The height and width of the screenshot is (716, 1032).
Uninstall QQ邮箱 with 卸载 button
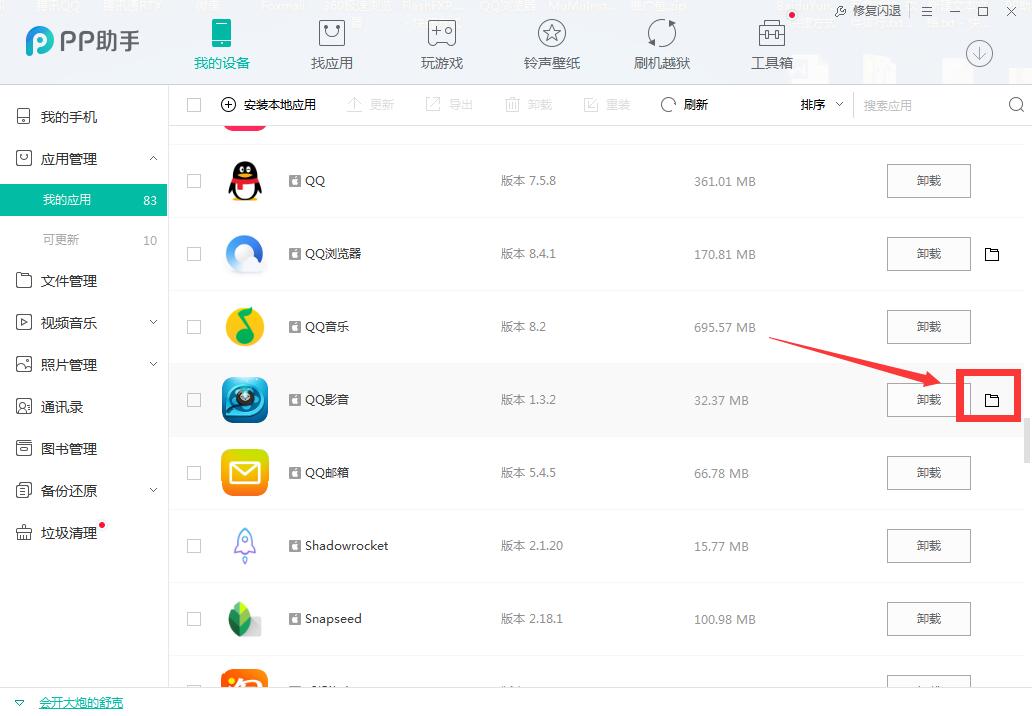click(929, 473)
